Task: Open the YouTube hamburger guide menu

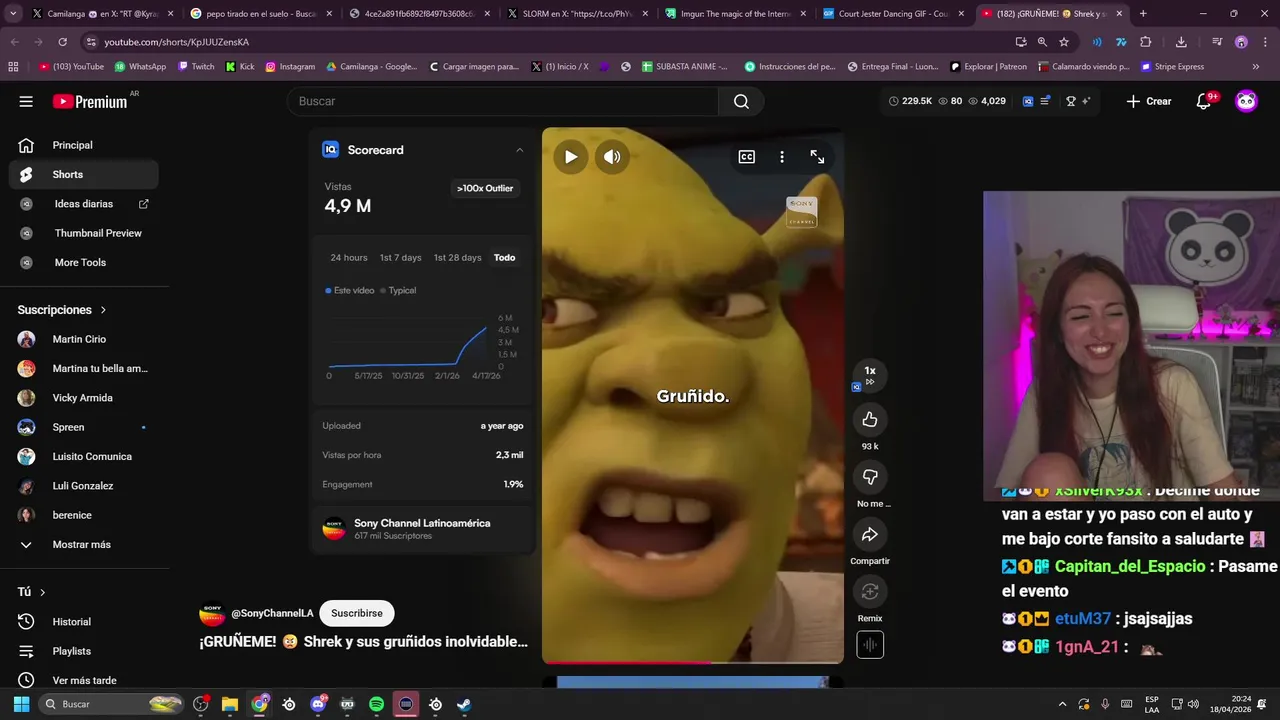Action: pos(26,101)
